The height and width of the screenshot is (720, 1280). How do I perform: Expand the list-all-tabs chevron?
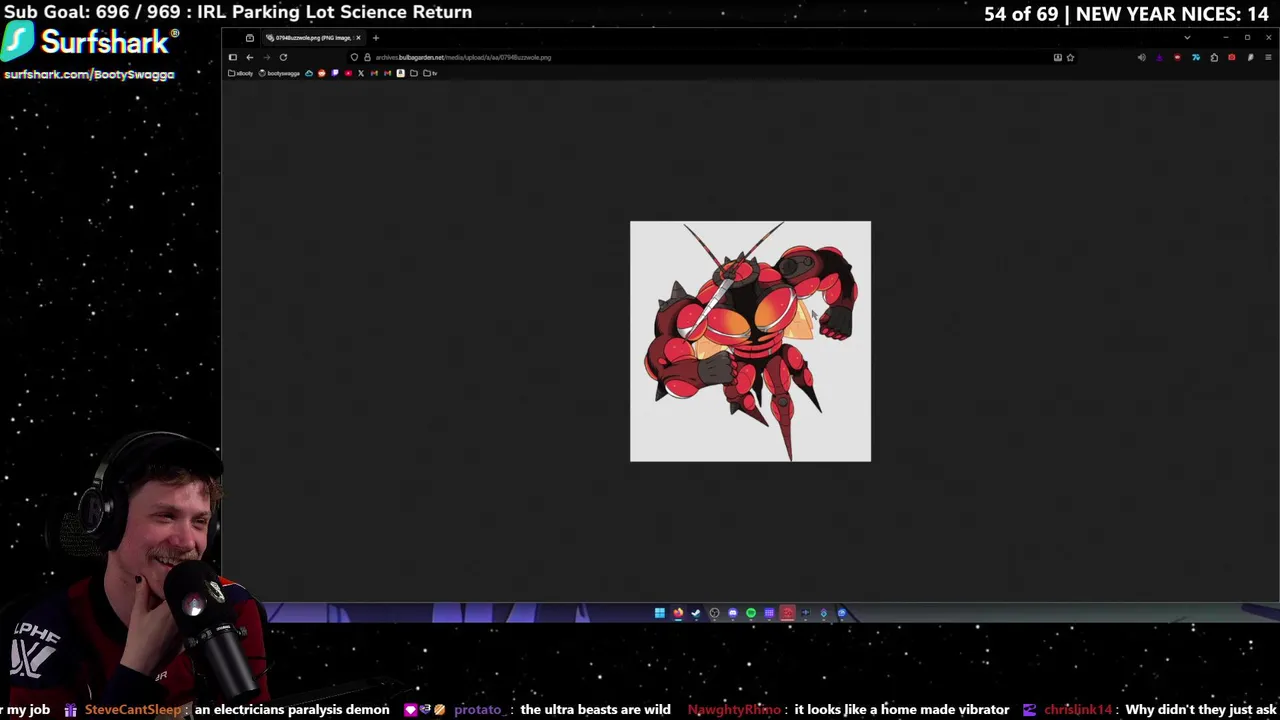click(1187, 38)
